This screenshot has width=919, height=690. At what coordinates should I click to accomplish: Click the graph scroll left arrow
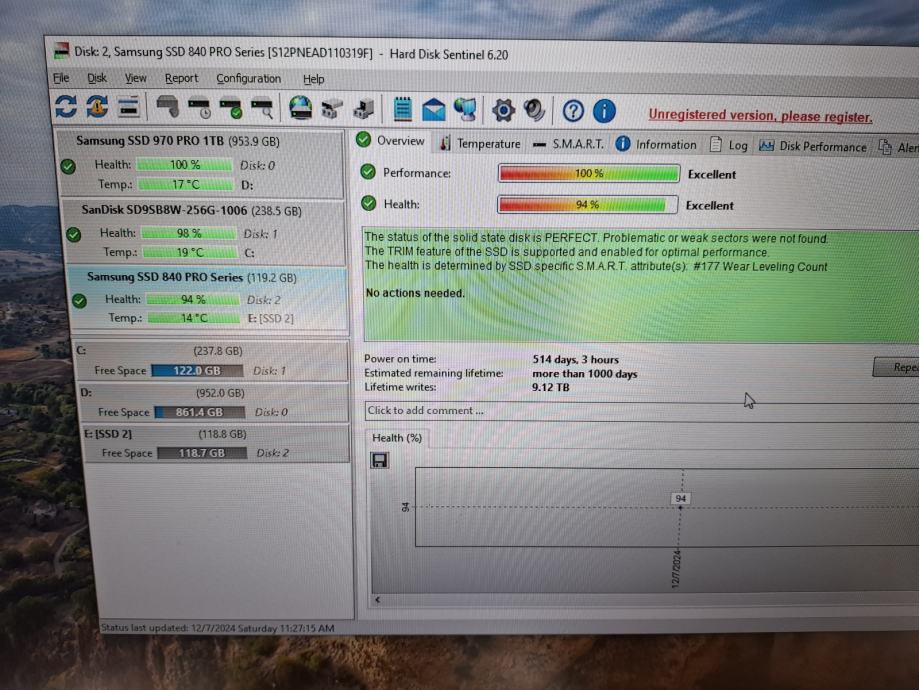[377, 599]
